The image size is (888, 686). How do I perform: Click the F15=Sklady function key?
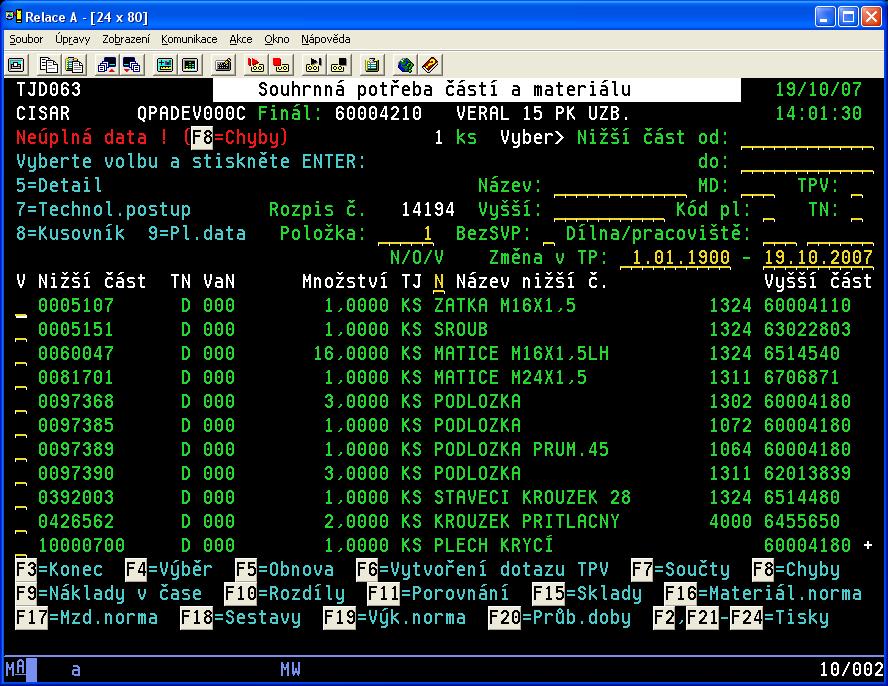587,593
